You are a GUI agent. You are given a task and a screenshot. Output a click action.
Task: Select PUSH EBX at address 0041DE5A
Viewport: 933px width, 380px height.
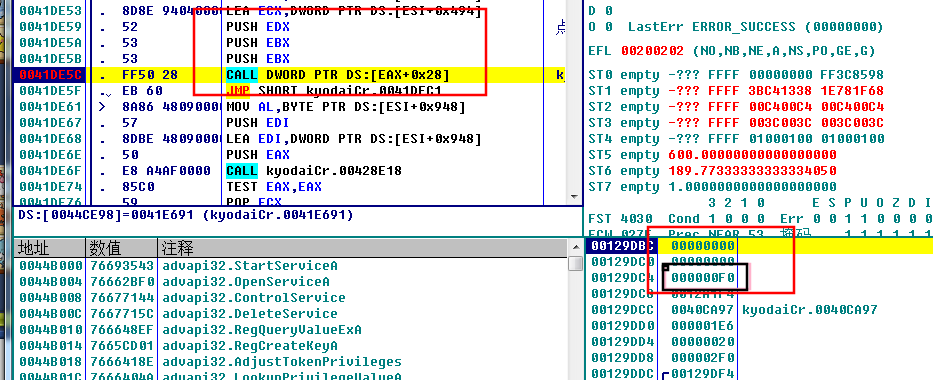(x=258, y=43)
